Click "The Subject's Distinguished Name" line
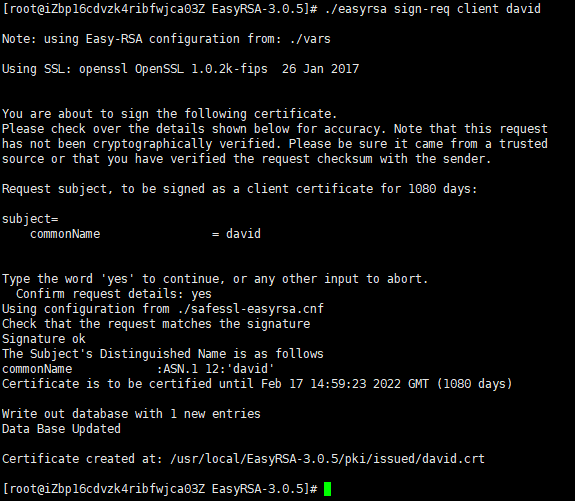The width and height of the screenshot is (575, 501). coord(163,354)
